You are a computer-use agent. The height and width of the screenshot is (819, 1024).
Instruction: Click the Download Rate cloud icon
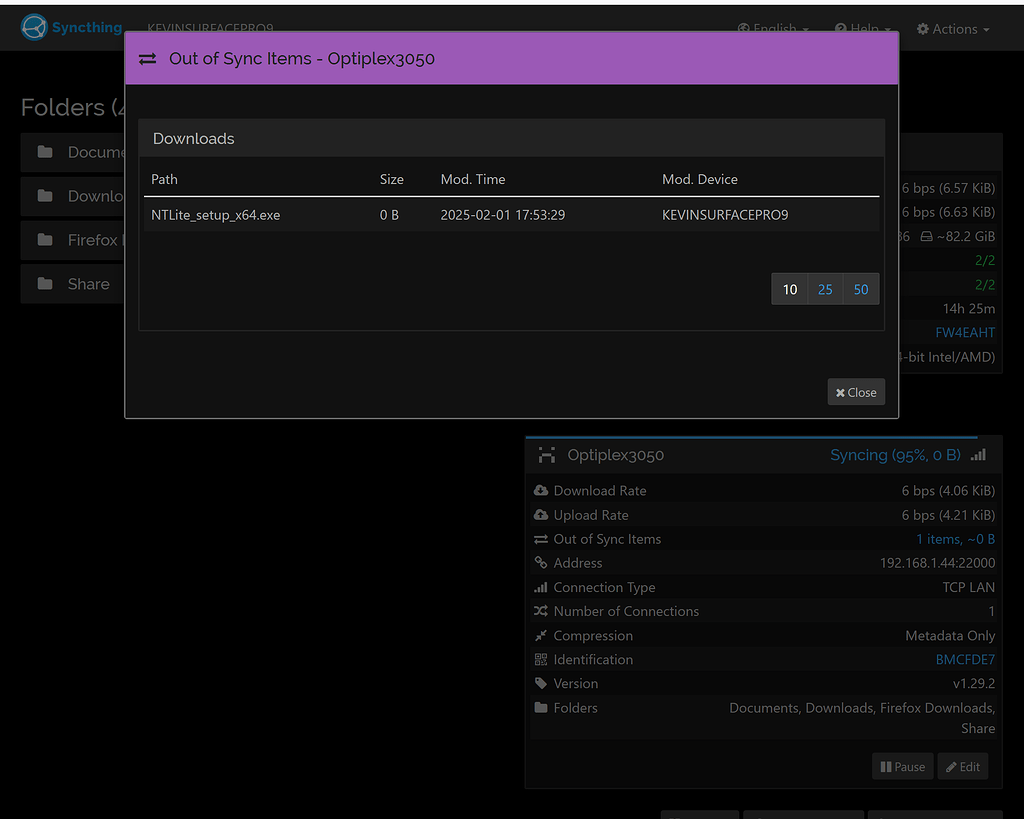[541, 490]
